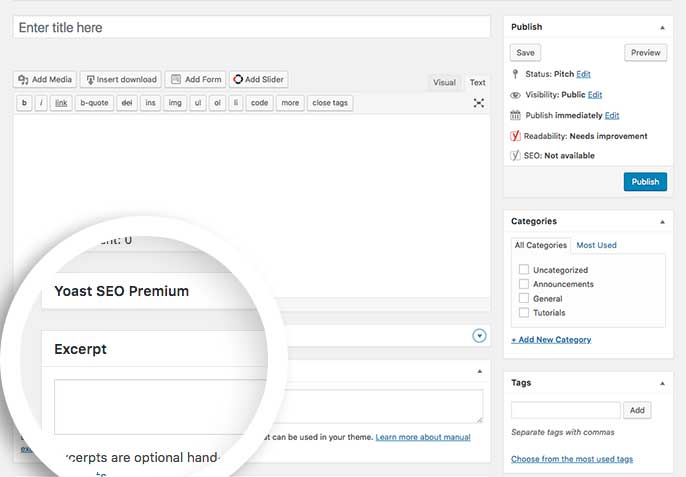This screenshot has width=686, height=477.
Task: Toggle distraction-free fullscreen editor icon
Action: pyautogui.click(x=479, y=103)
